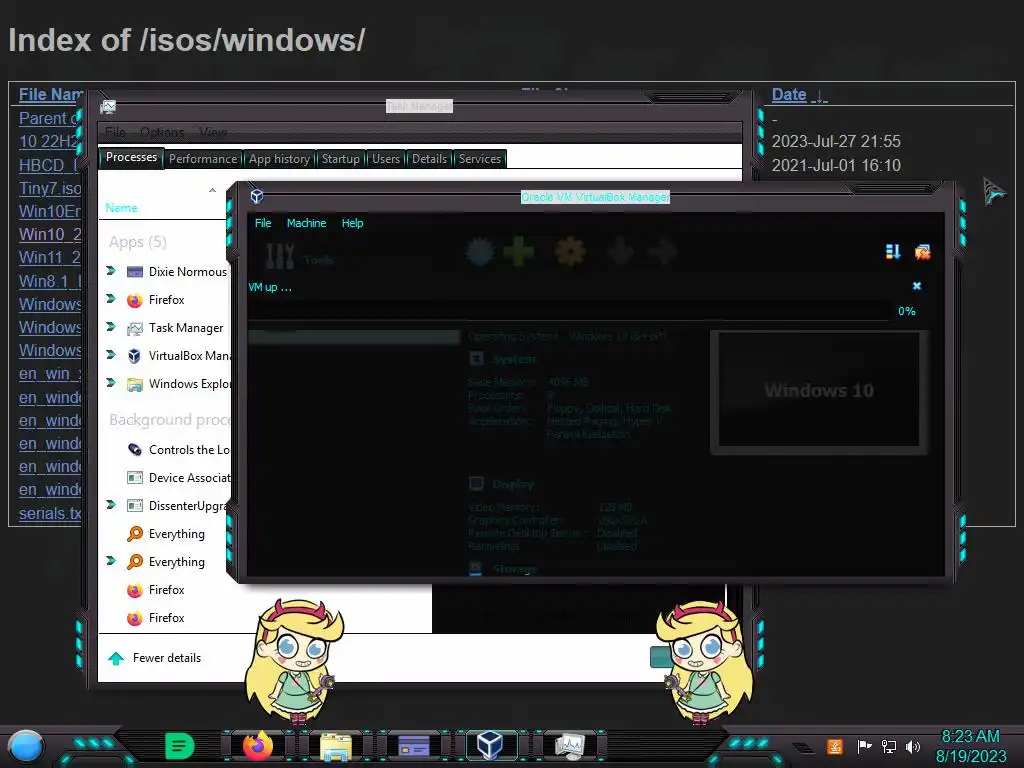Switch to the App history tab
This screenshot has height=768, width=1024.
tap(280, 159)
